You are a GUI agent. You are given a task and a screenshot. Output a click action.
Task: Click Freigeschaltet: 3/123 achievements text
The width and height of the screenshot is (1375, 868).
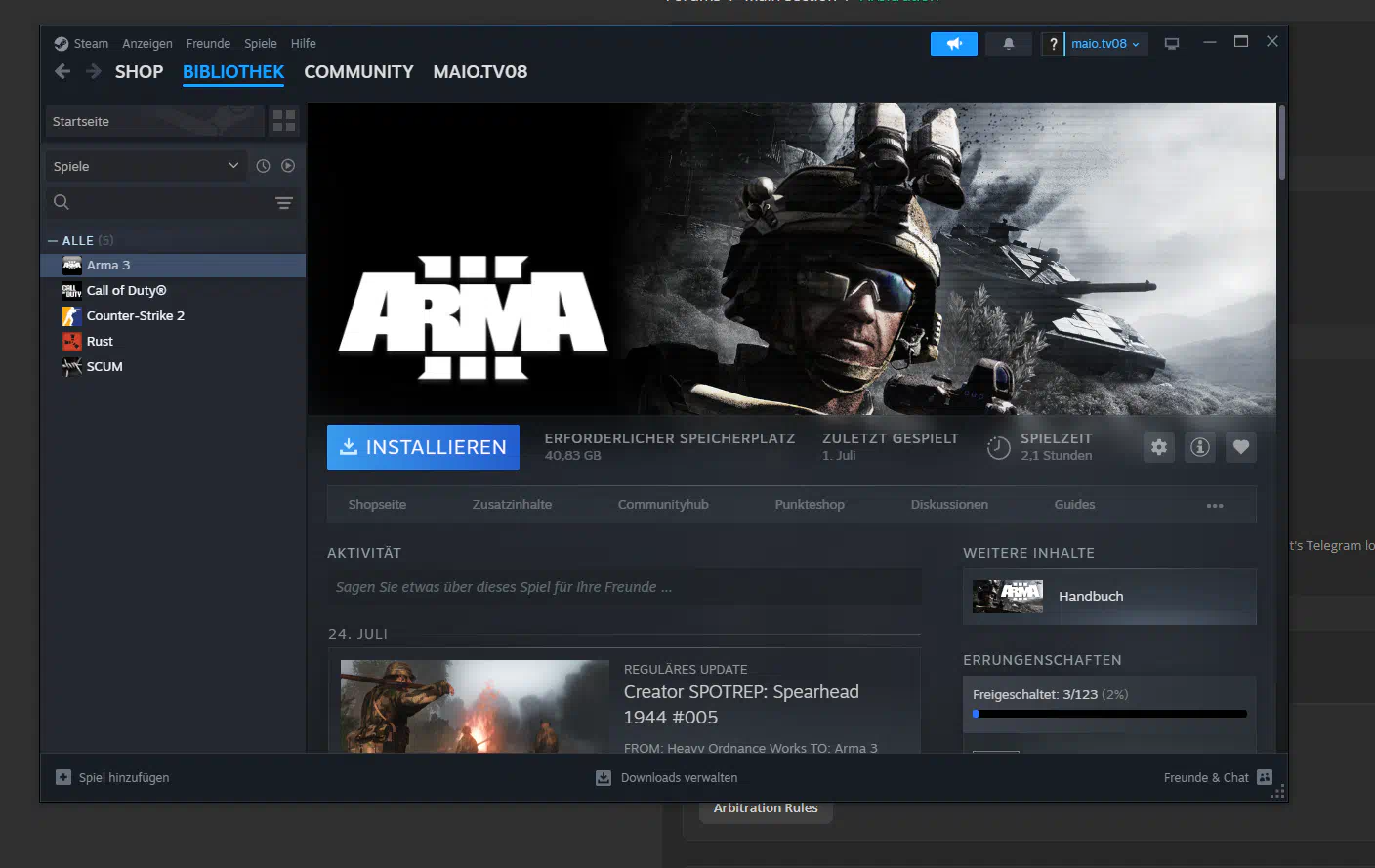(1050, 695)
